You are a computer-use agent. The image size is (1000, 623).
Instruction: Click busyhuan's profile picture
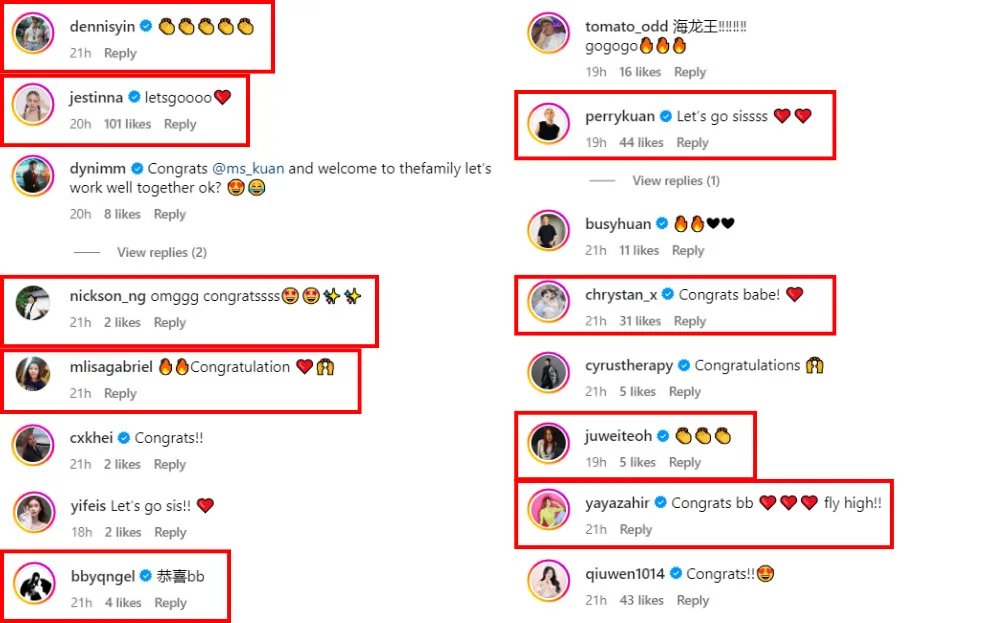click(x=548, y=231)
